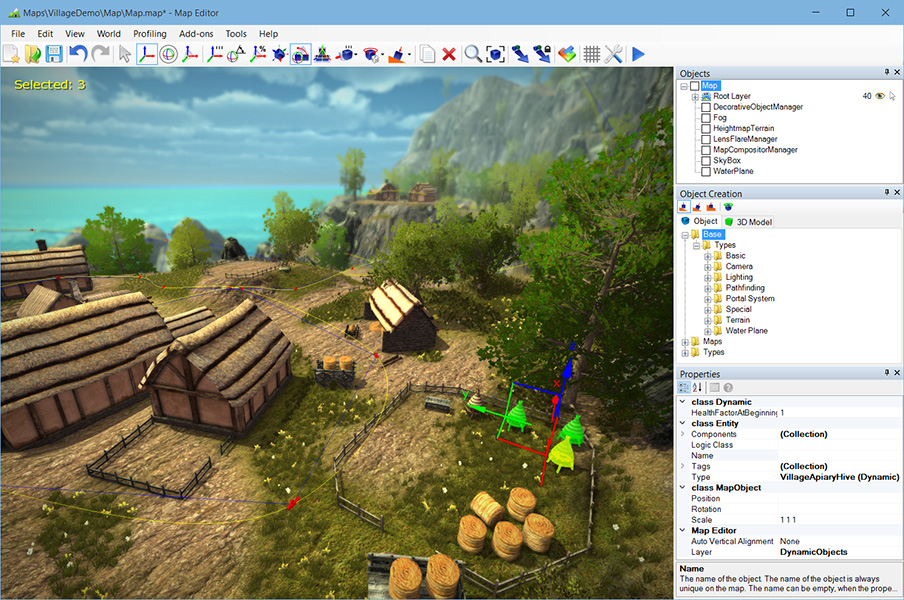Expand the Root Layer node
This screenshot has height=600, width=904.
pos(695,97)
